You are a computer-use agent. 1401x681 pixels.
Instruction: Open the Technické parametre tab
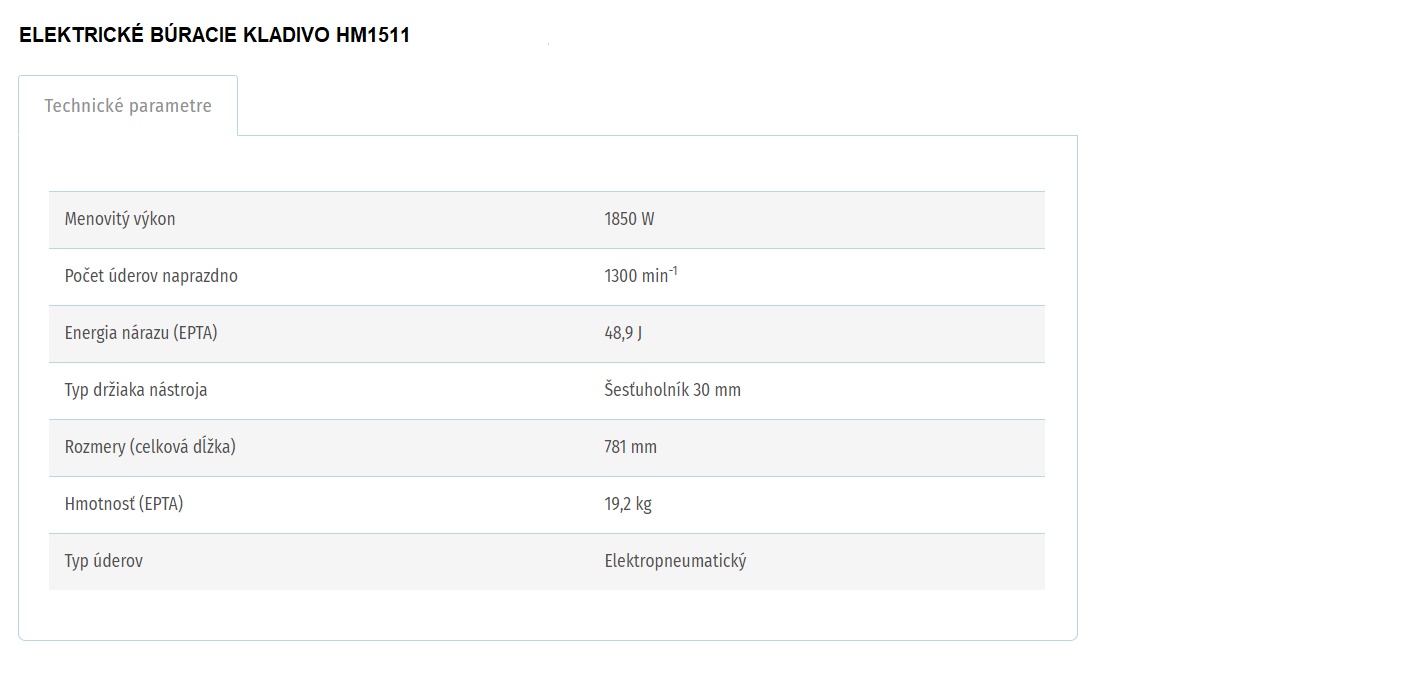(x=128, y=106)
